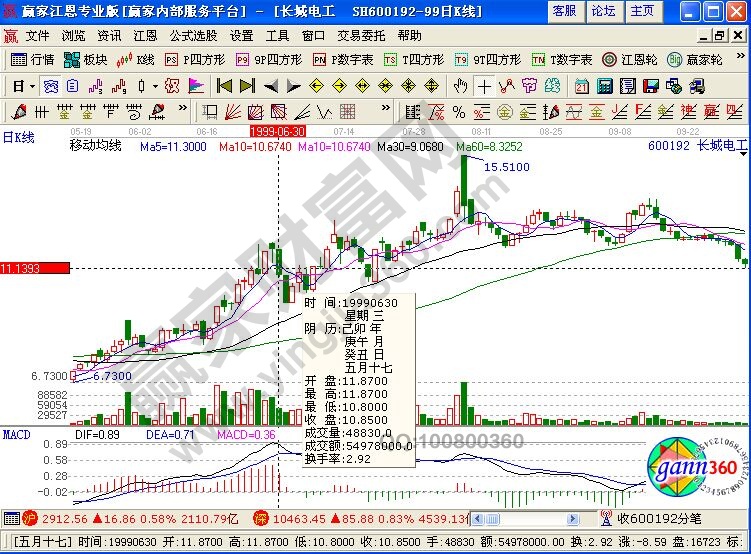Switch to the K线 candlestick chart
Screen dimensions: 751x554
[136, 60]
